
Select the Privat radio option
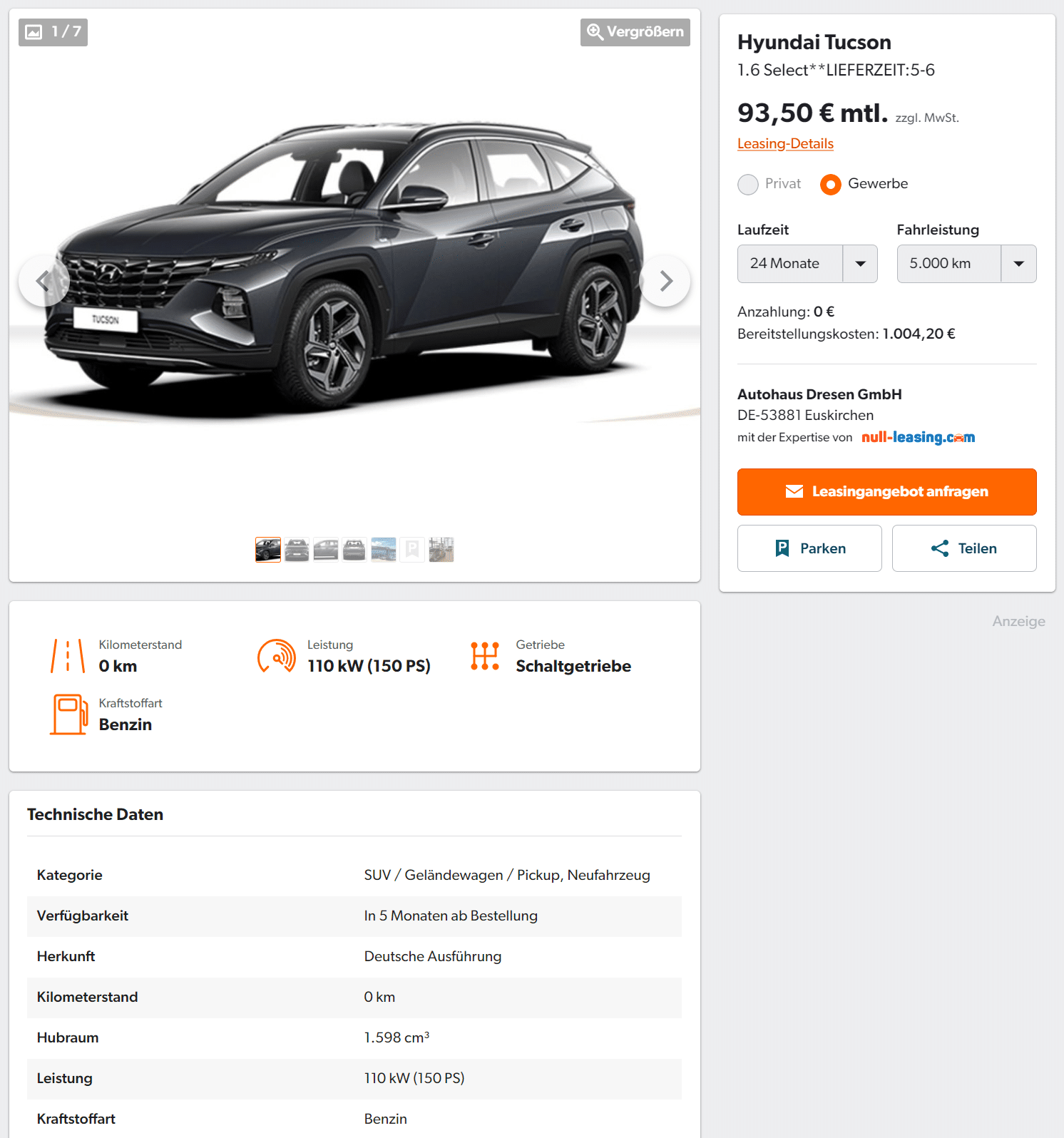(x=748, y=185)
